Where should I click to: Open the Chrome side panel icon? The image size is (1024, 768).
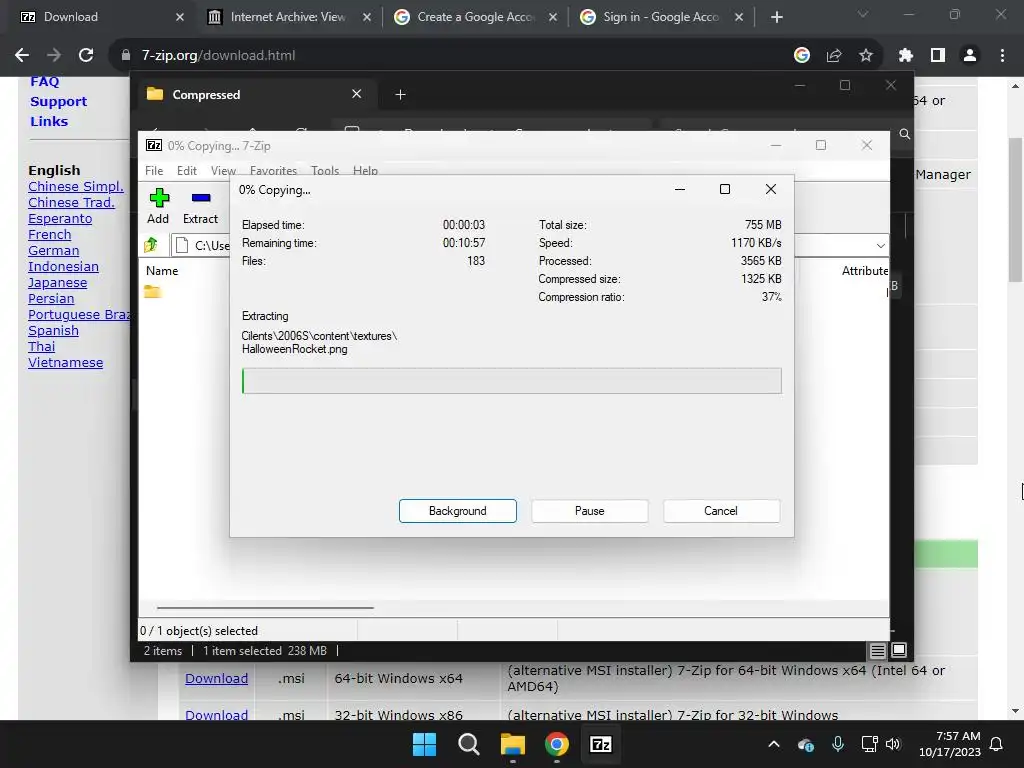coord(938,56)
